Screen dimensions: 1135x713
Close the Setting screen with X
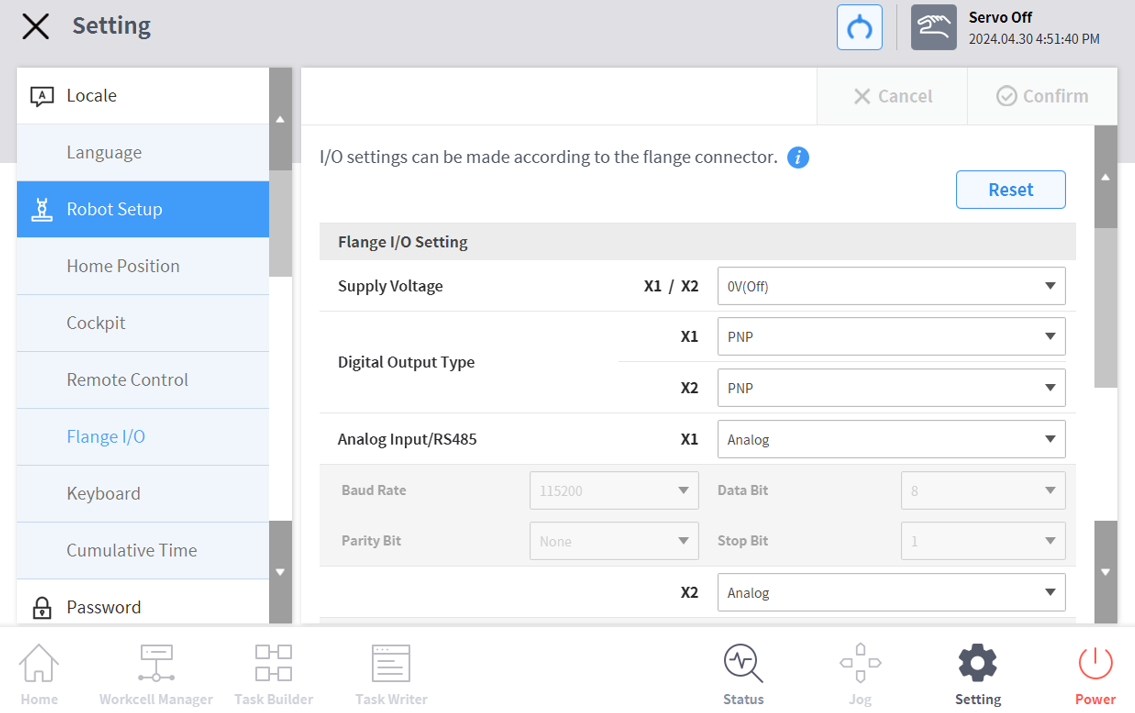(x=36, y=26)
